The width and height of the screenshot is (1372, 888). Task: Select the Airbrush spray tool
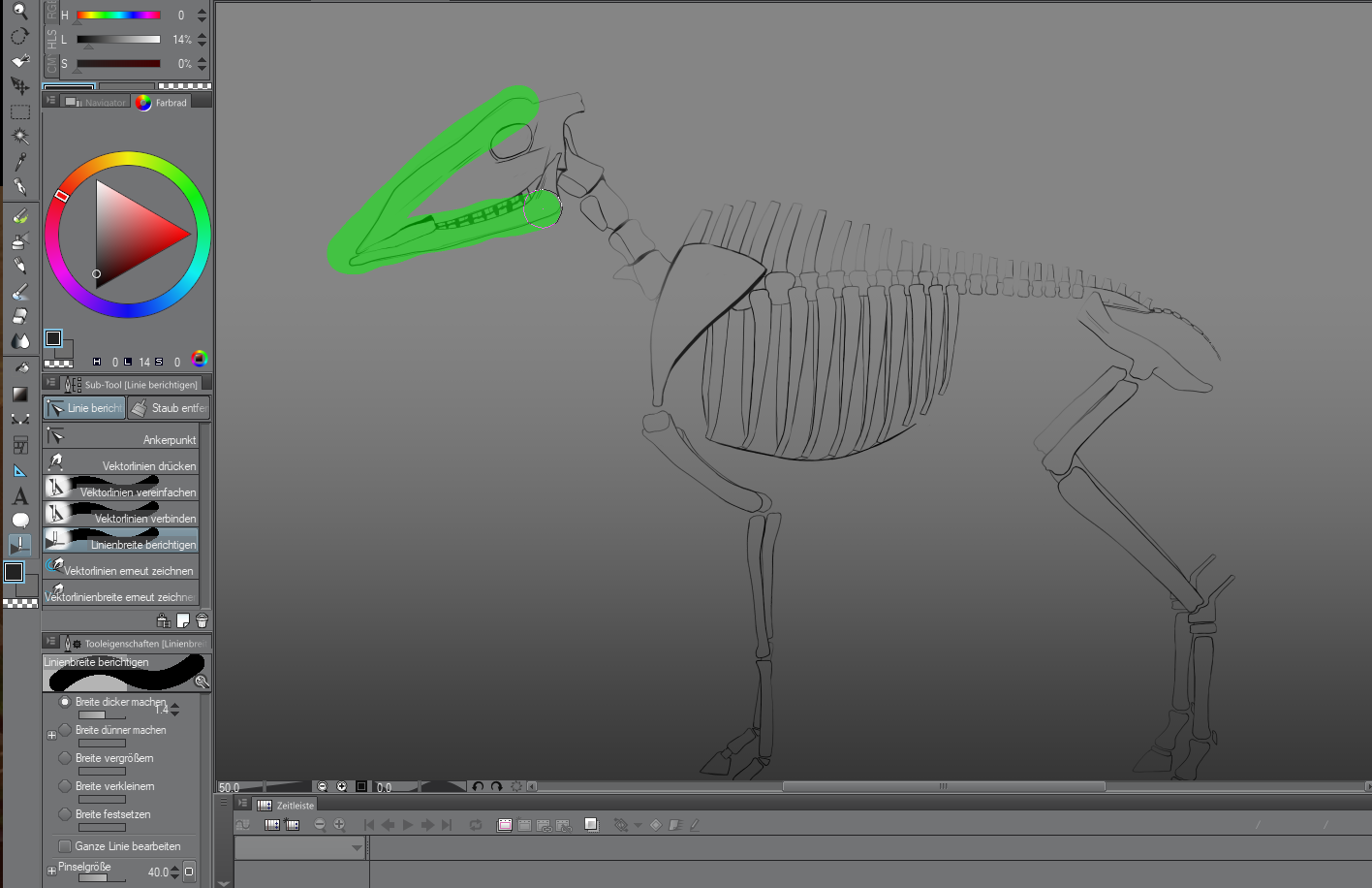point(19,240)
